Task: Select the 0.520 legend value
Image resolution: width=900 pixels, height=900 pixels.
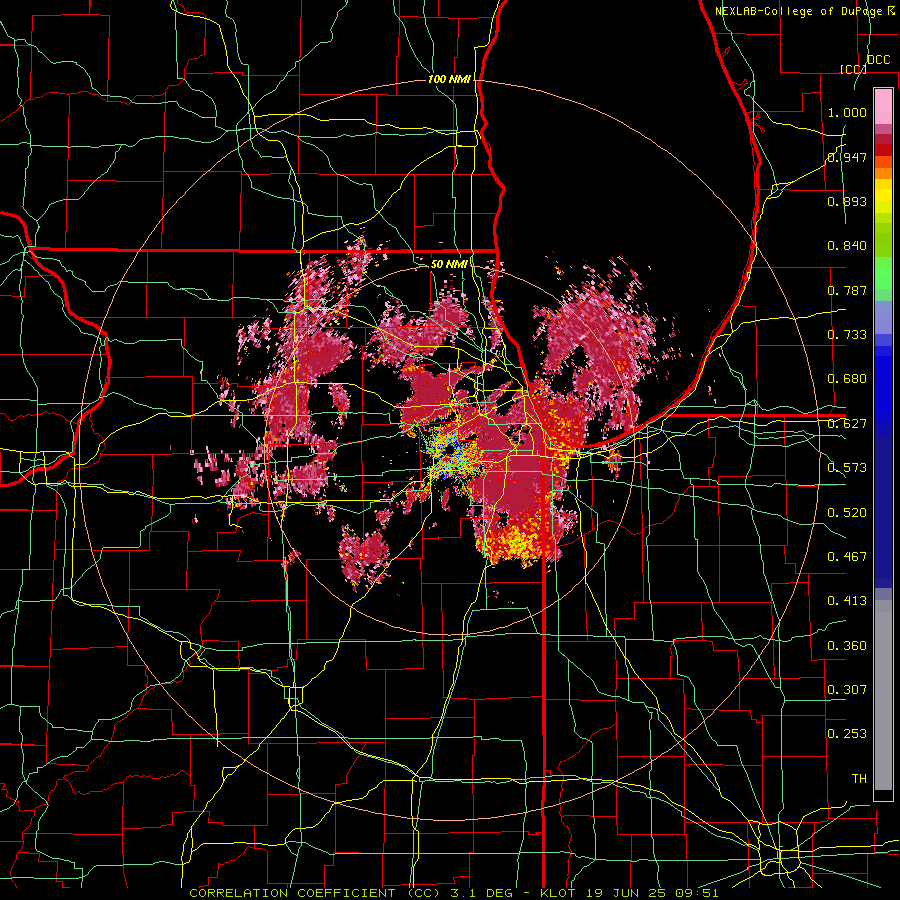Action: point(847,513)
